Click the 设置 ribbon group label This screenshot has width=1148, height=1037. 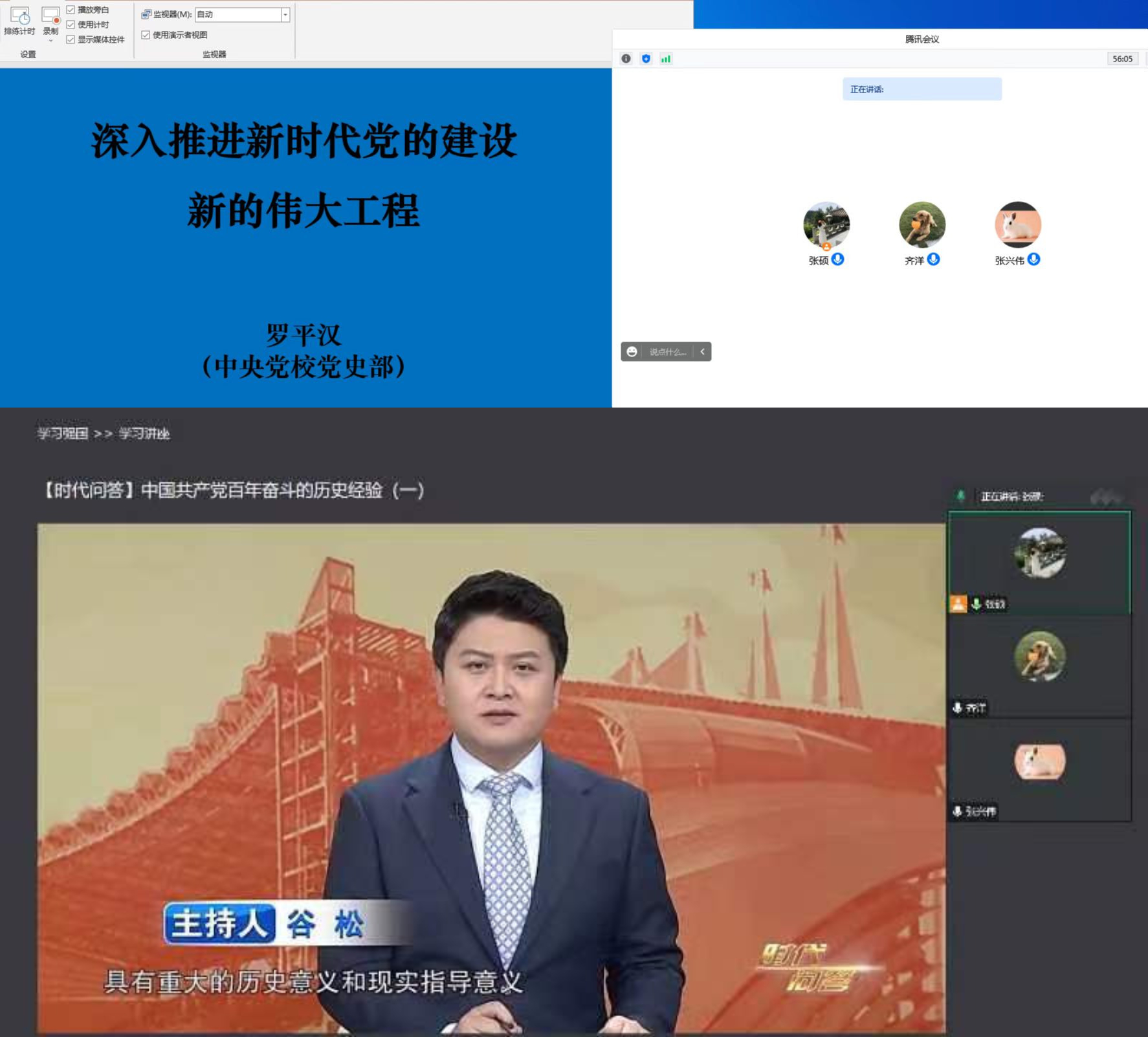point(28,54)
